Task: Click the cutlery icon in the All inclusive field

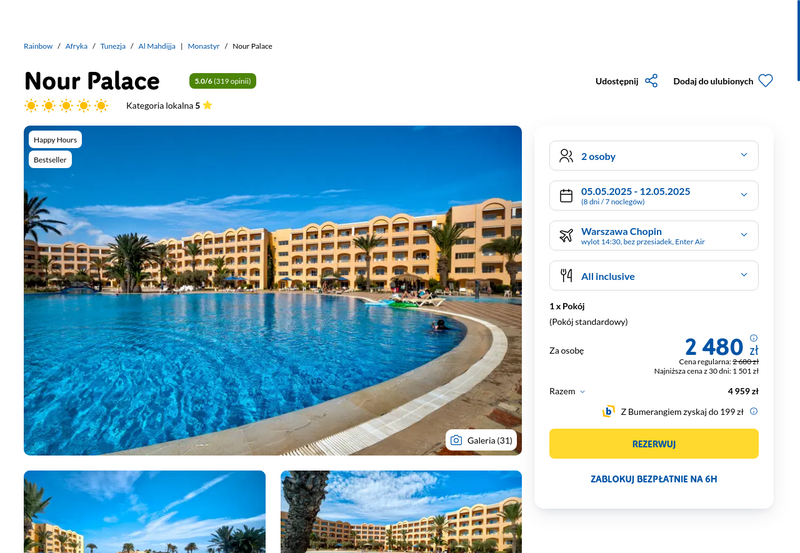Action: click(566, 276)
